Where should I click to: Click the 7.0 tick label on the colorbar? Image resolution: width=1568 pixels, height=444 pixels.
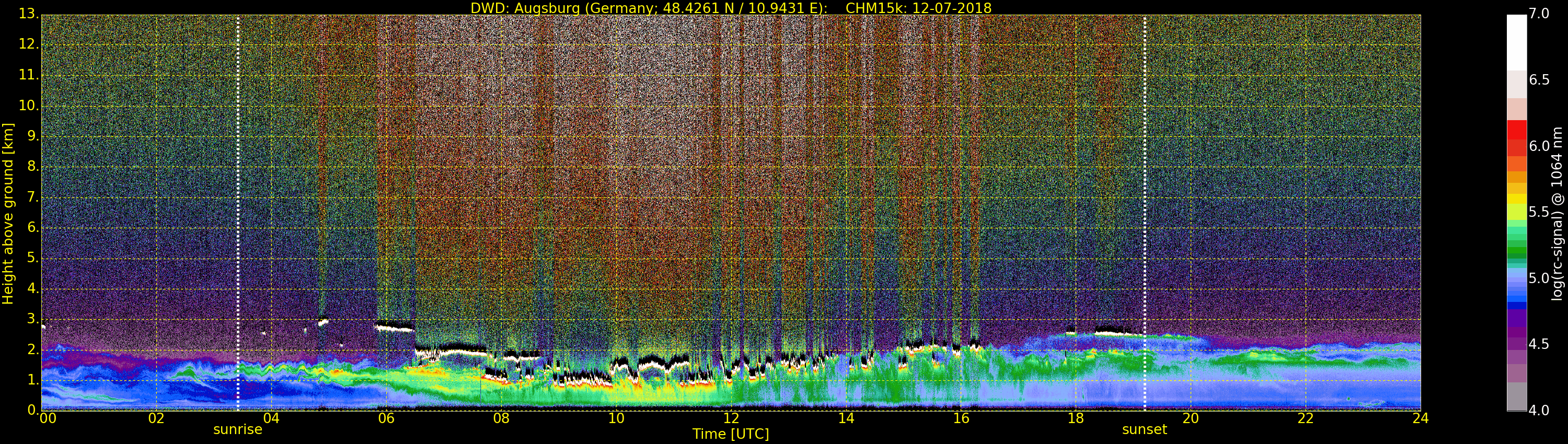[x=1539, y=14]
